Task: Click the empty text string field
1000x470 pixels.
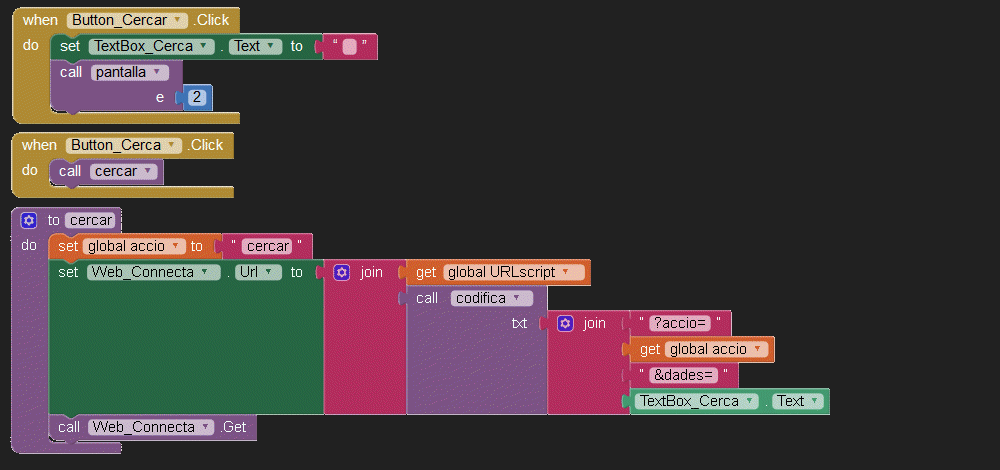Action: click(349, 46)
